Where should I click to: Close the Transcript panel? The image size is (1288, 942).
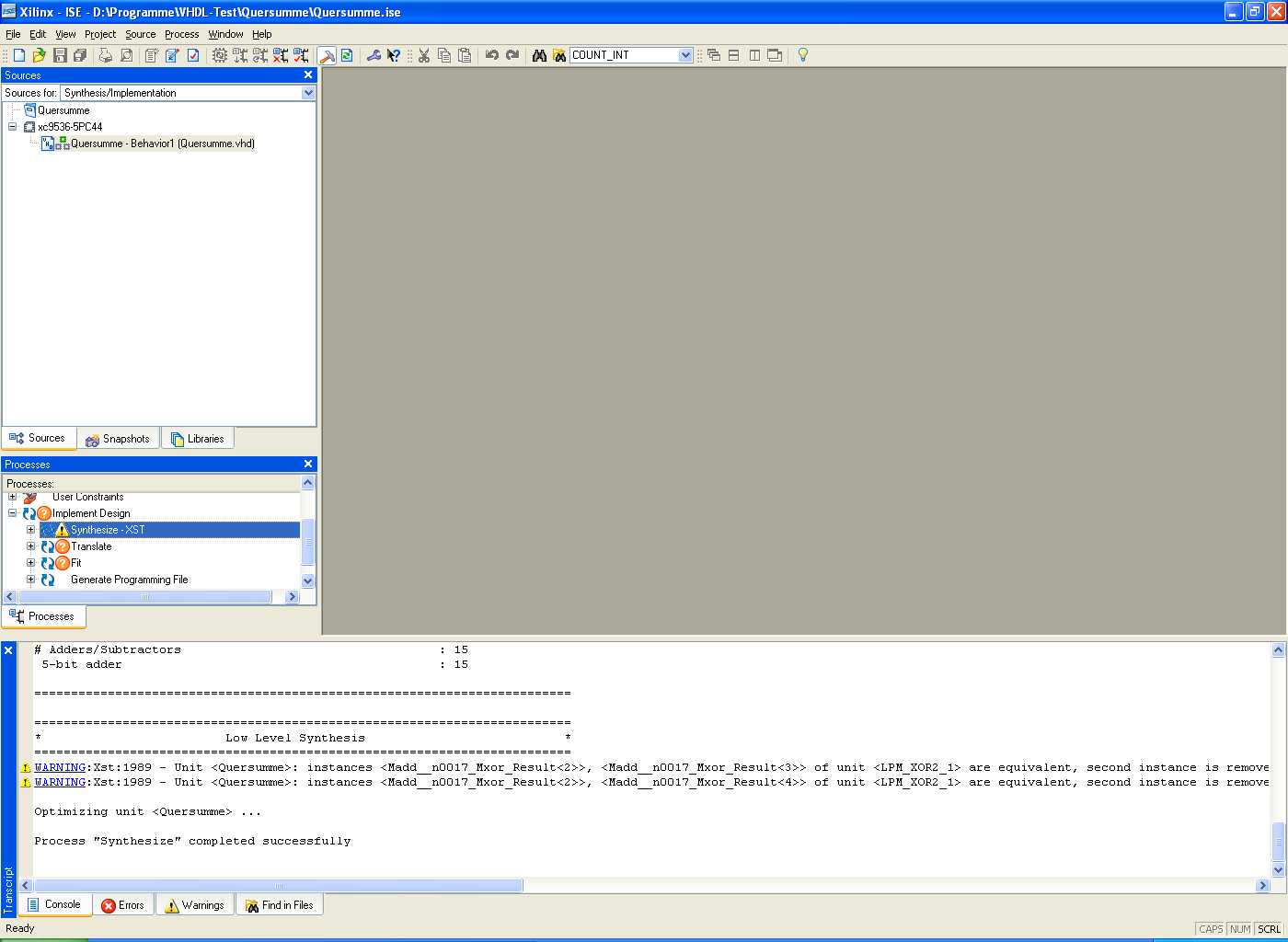8,650
